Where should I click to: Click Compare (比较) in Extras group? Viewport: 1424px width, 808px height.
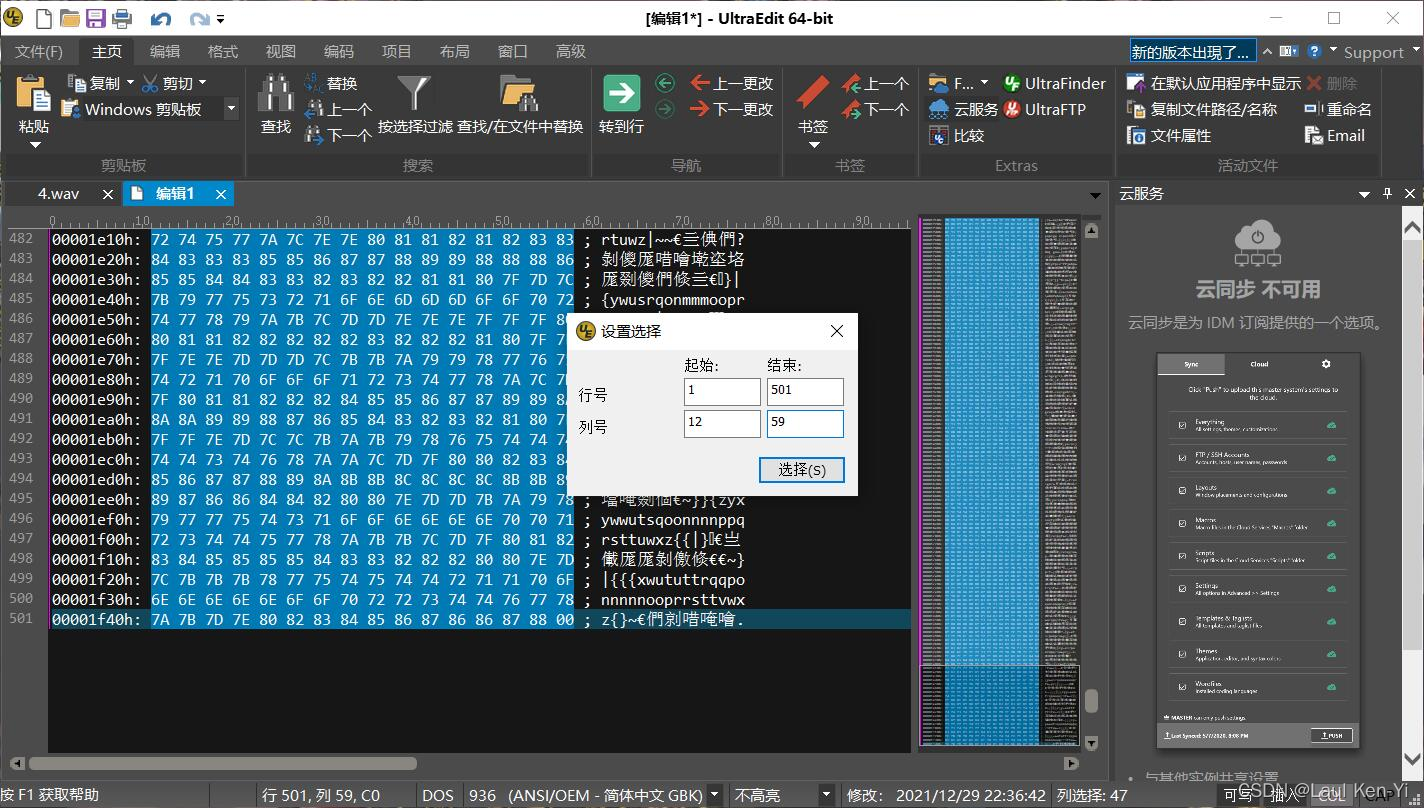coord(957,135)
